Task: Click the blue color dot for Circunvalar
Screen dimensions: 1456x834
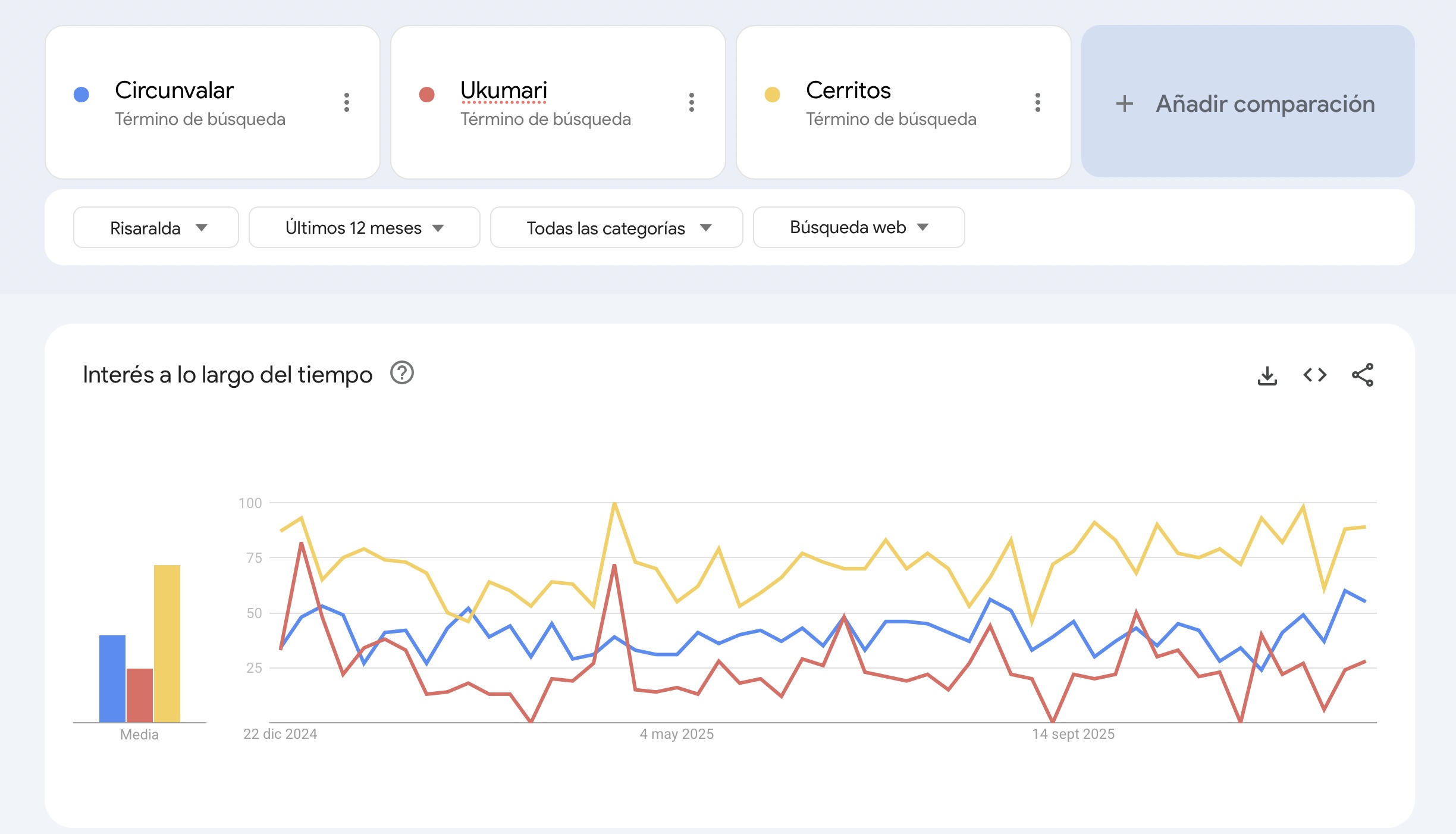Action: tap(81, 94)
